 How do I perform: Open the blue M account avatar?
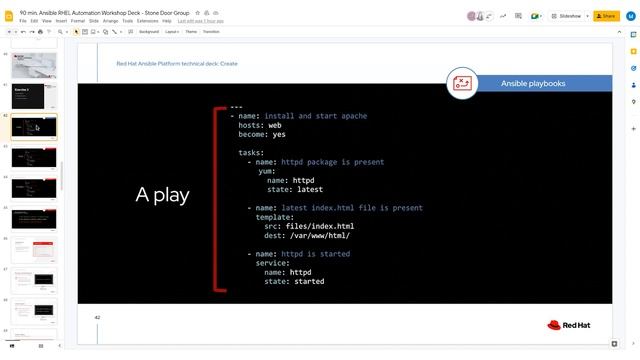click(x=631, y=16)
